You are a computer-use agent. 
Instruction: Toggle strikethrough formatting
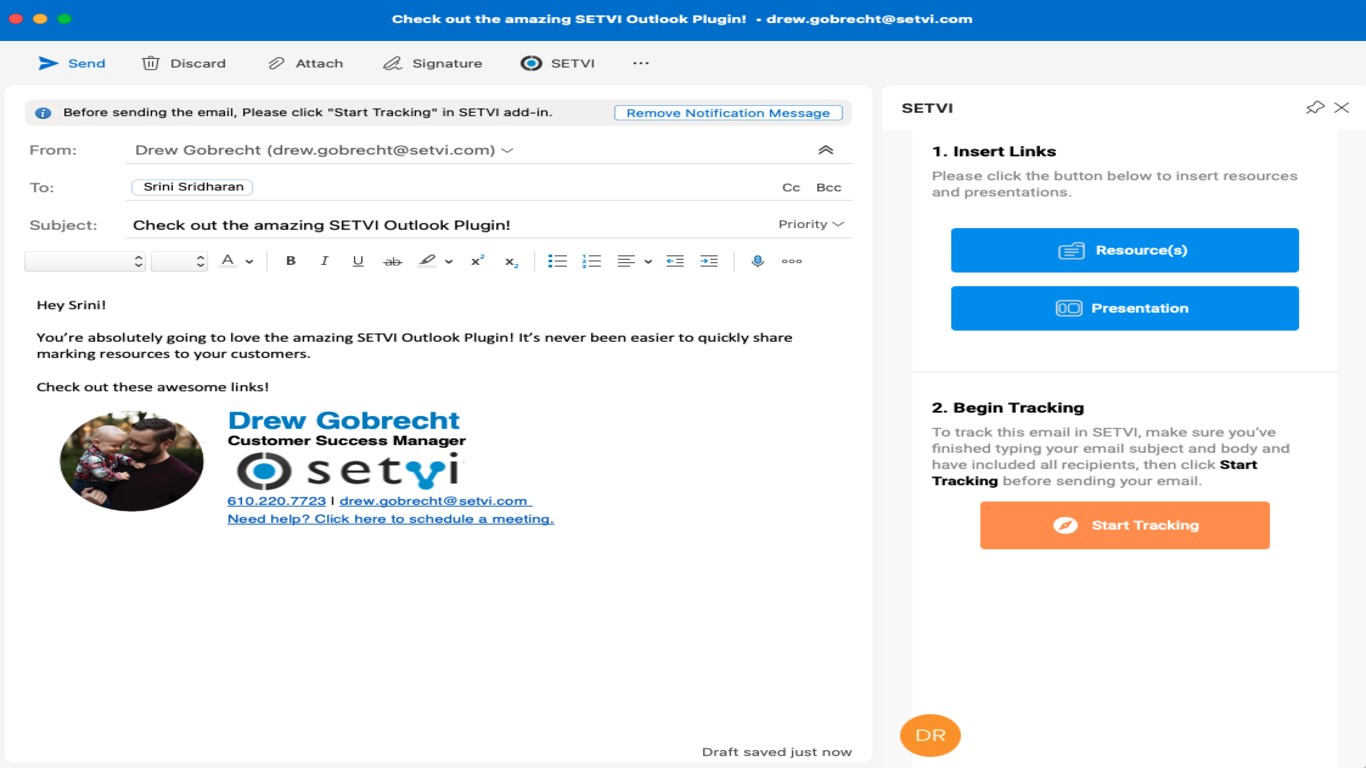(x=393, y=261)
